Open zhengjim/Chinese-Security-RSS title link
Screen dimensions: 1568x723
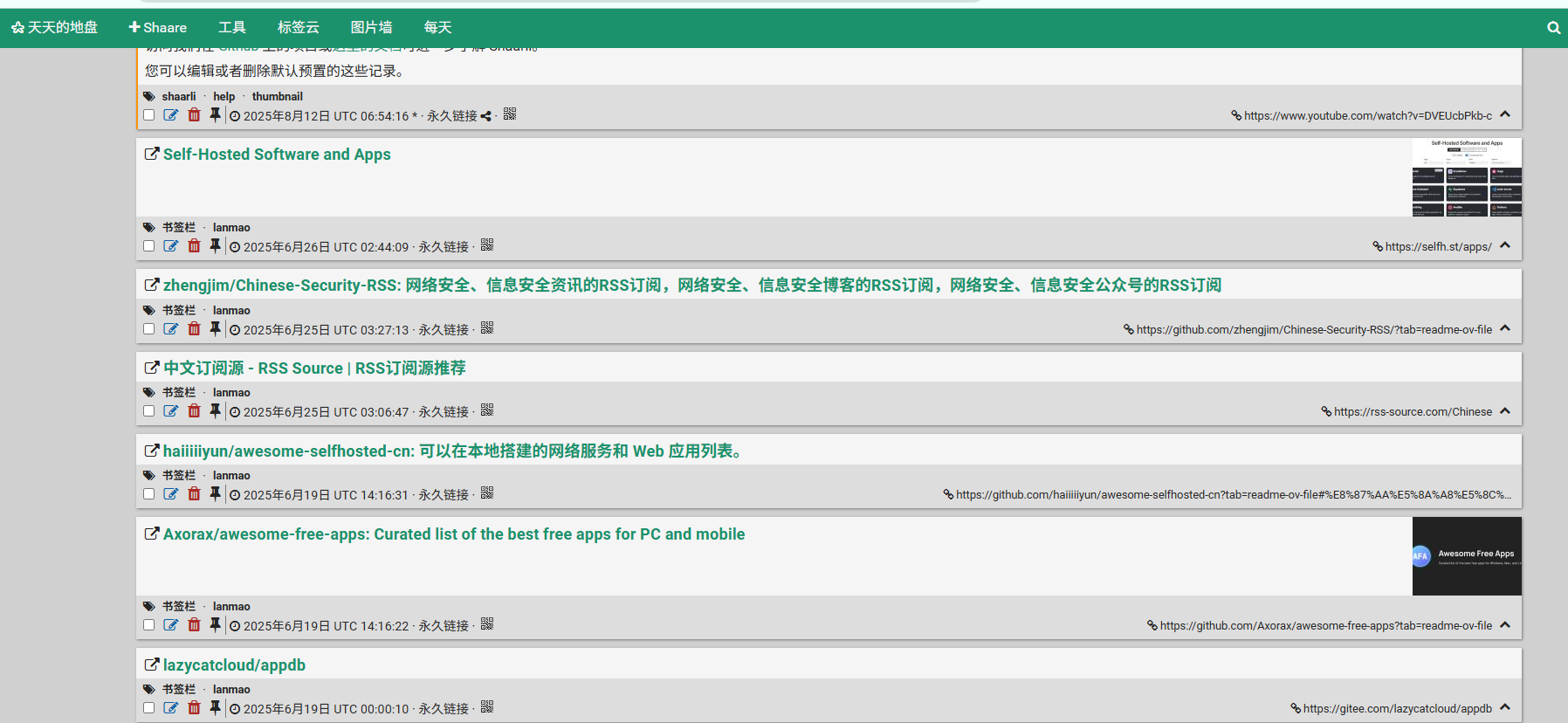tap(692, 286)
